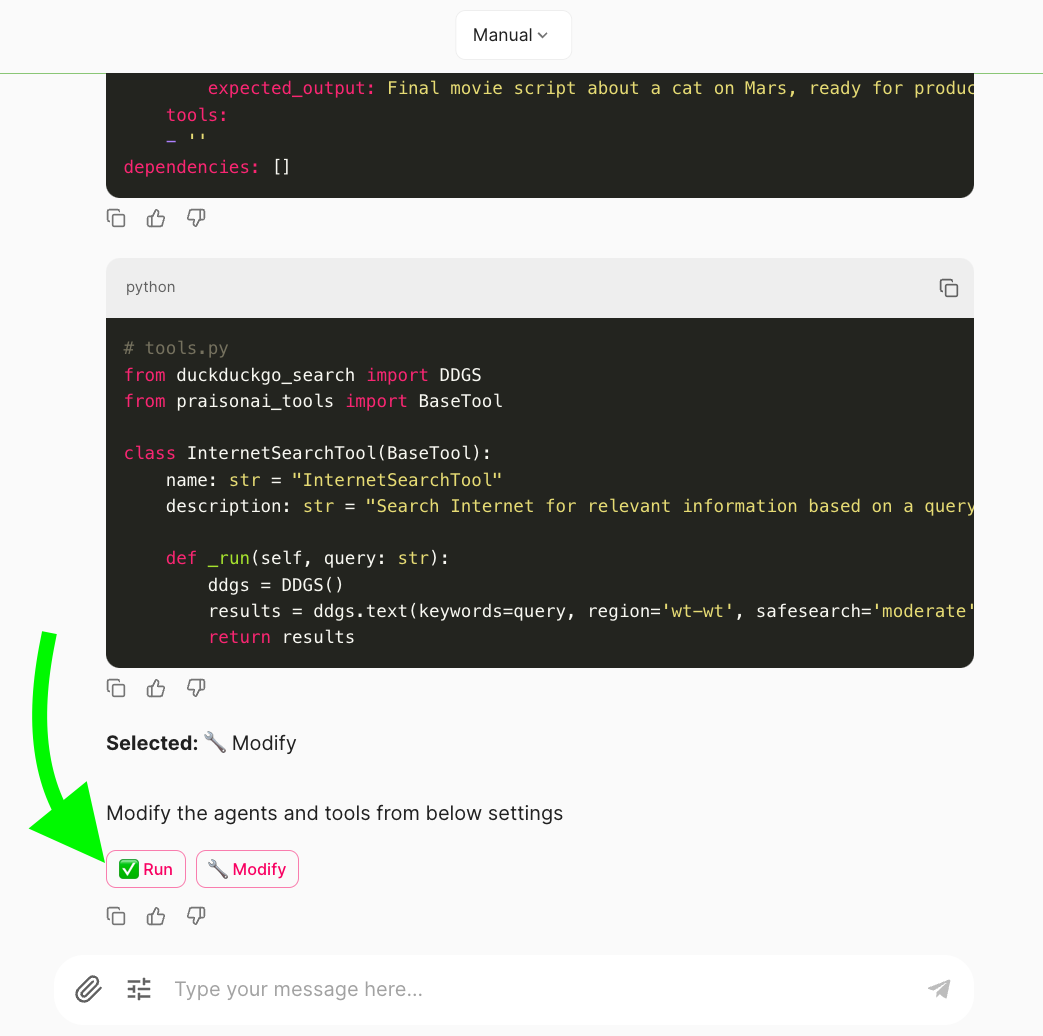Click the 'name: str = "InternetSearchTool"' line

(x=334, y=480)
